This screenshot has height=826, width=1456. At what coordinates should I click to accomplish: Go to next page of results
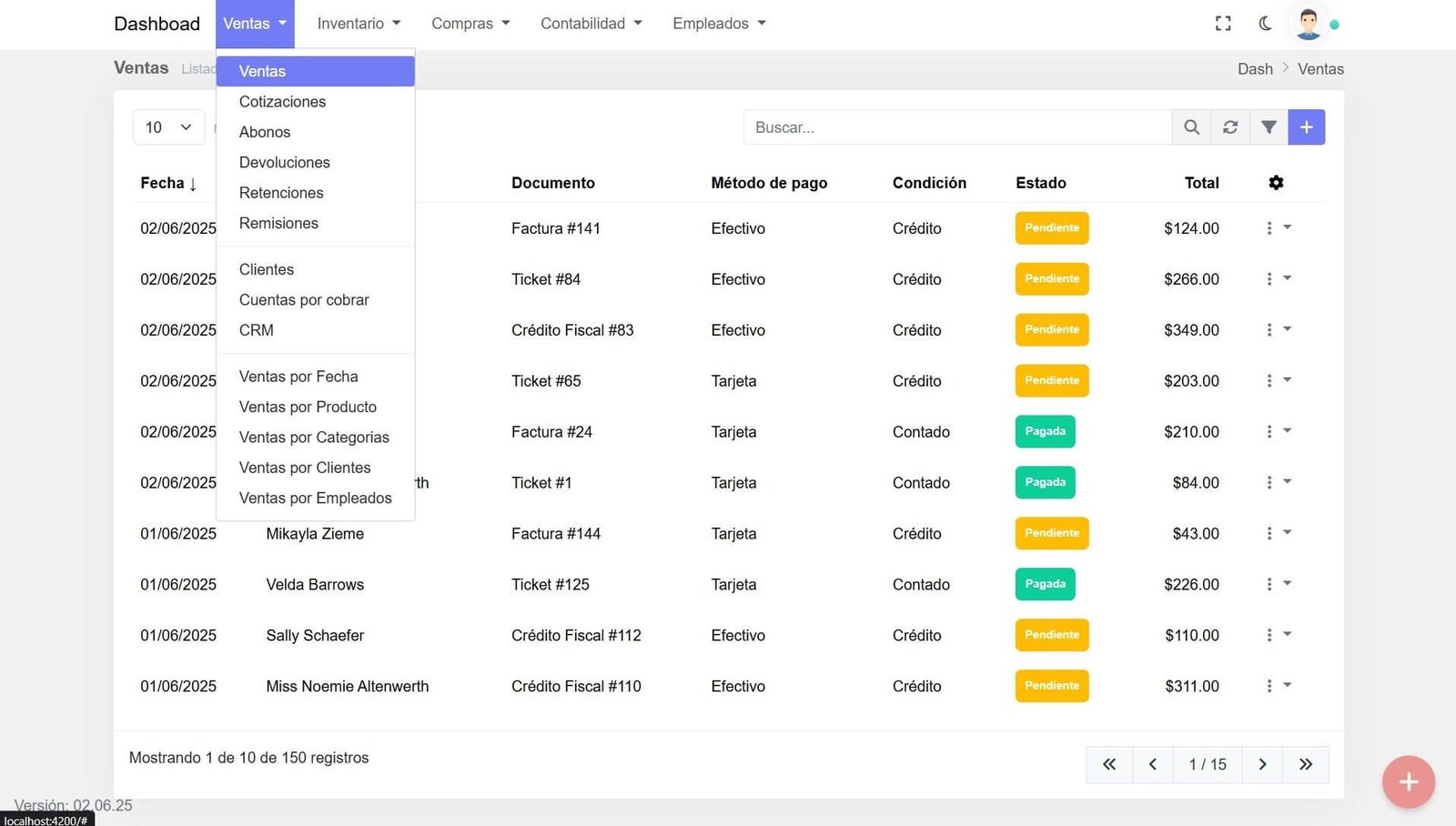point(1262,764)
